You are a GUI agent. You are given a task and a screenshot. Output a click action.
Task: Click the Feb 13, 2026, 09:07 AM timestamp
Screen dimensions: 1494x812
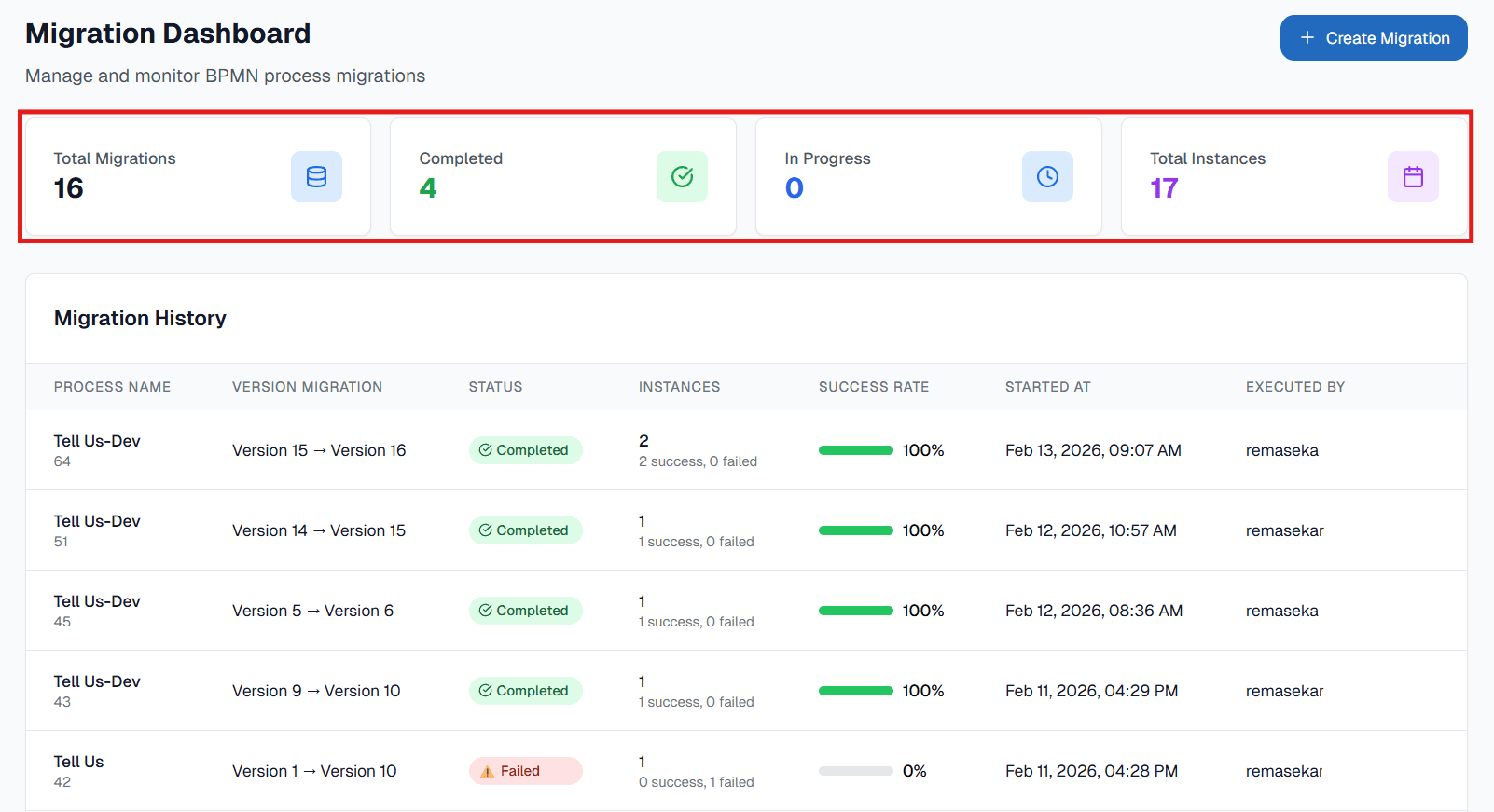tap(1093, 450)
